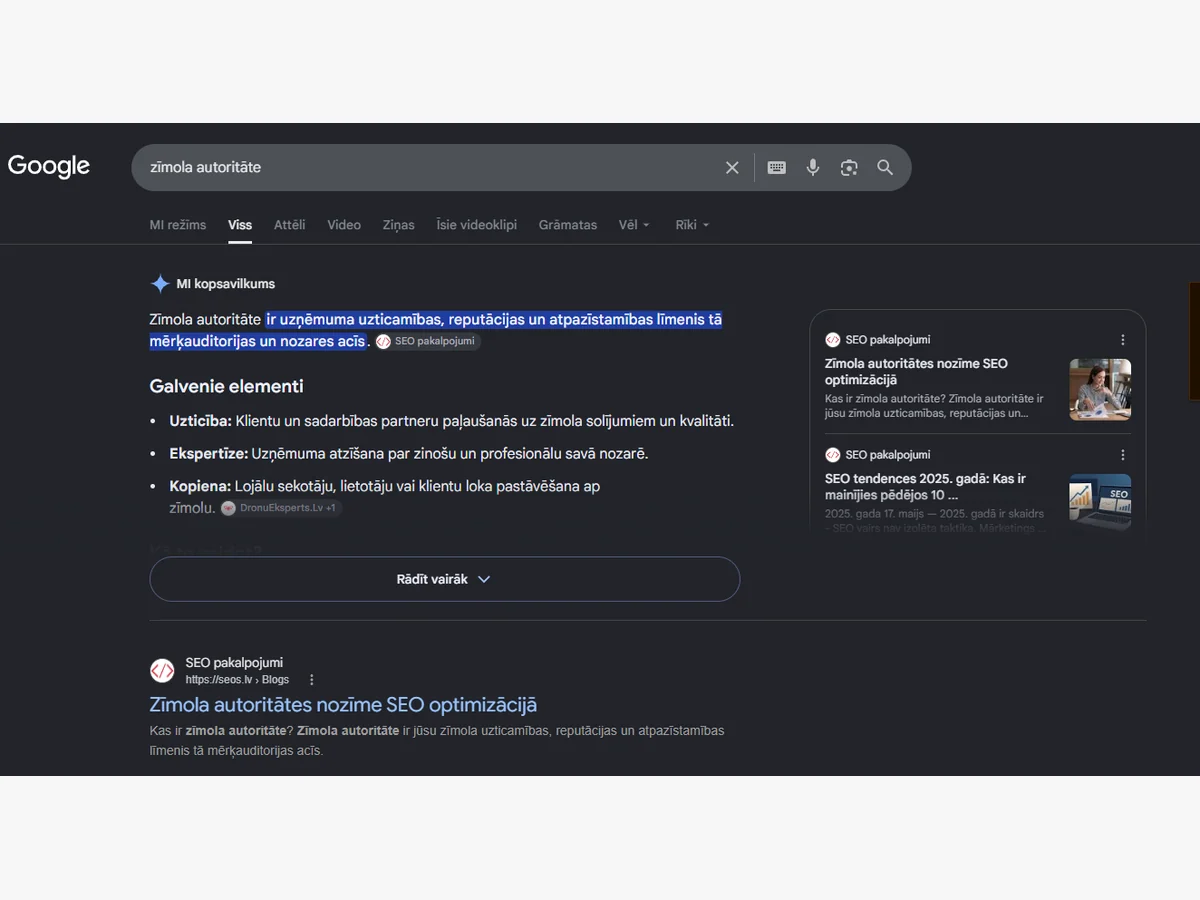
Task: Start voice search with the microphone icon
Action: [813, 168]
